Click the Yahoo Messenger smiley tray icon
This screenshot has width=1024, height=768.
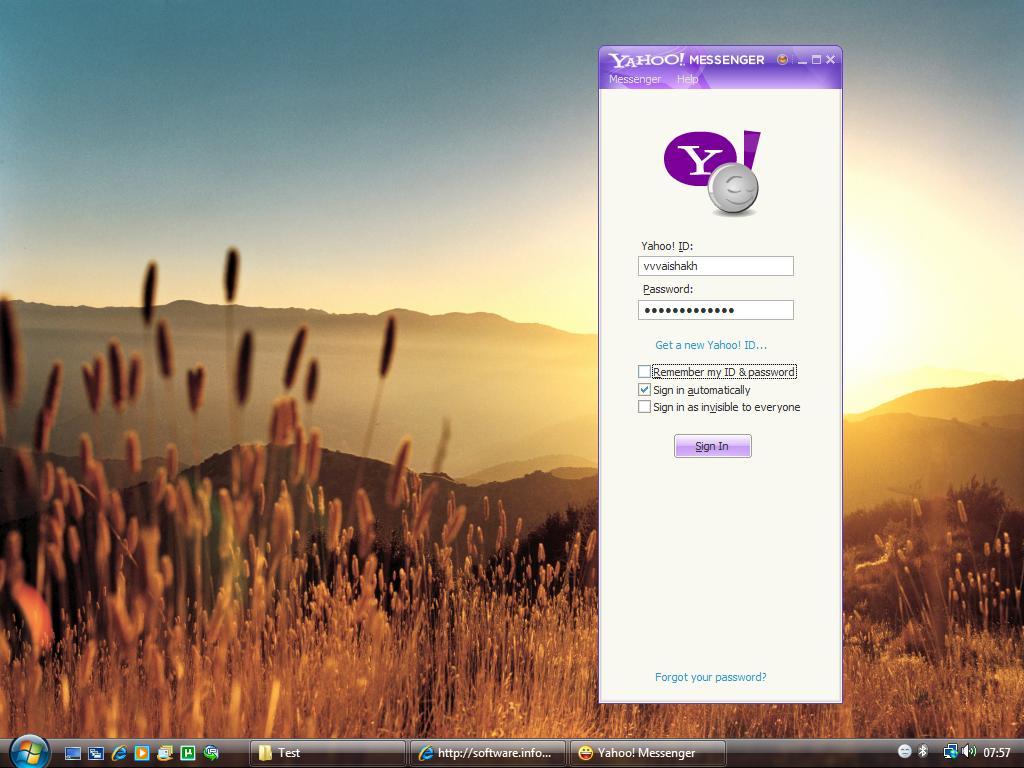point(905,752)
